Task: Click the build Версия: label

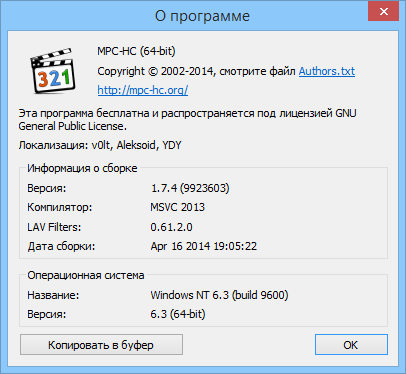Action: [x=47, y=188]
